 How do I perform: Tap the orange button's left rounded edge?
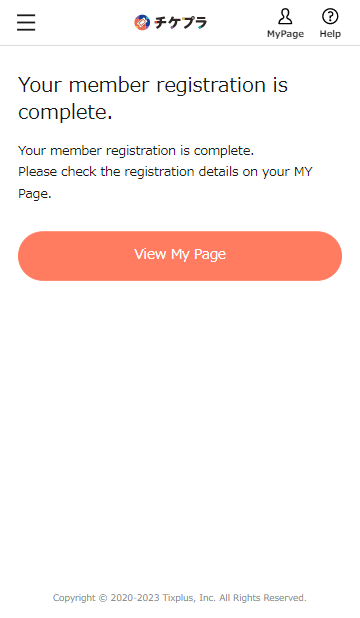coord(30,256)
